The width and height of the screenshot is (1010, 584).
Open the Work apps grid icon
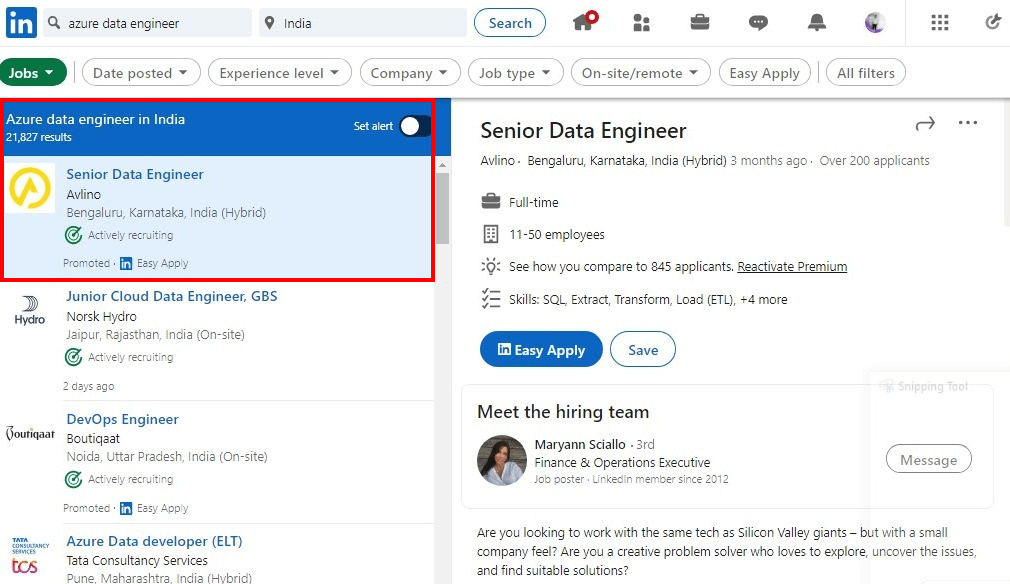(x=940, y=23)
